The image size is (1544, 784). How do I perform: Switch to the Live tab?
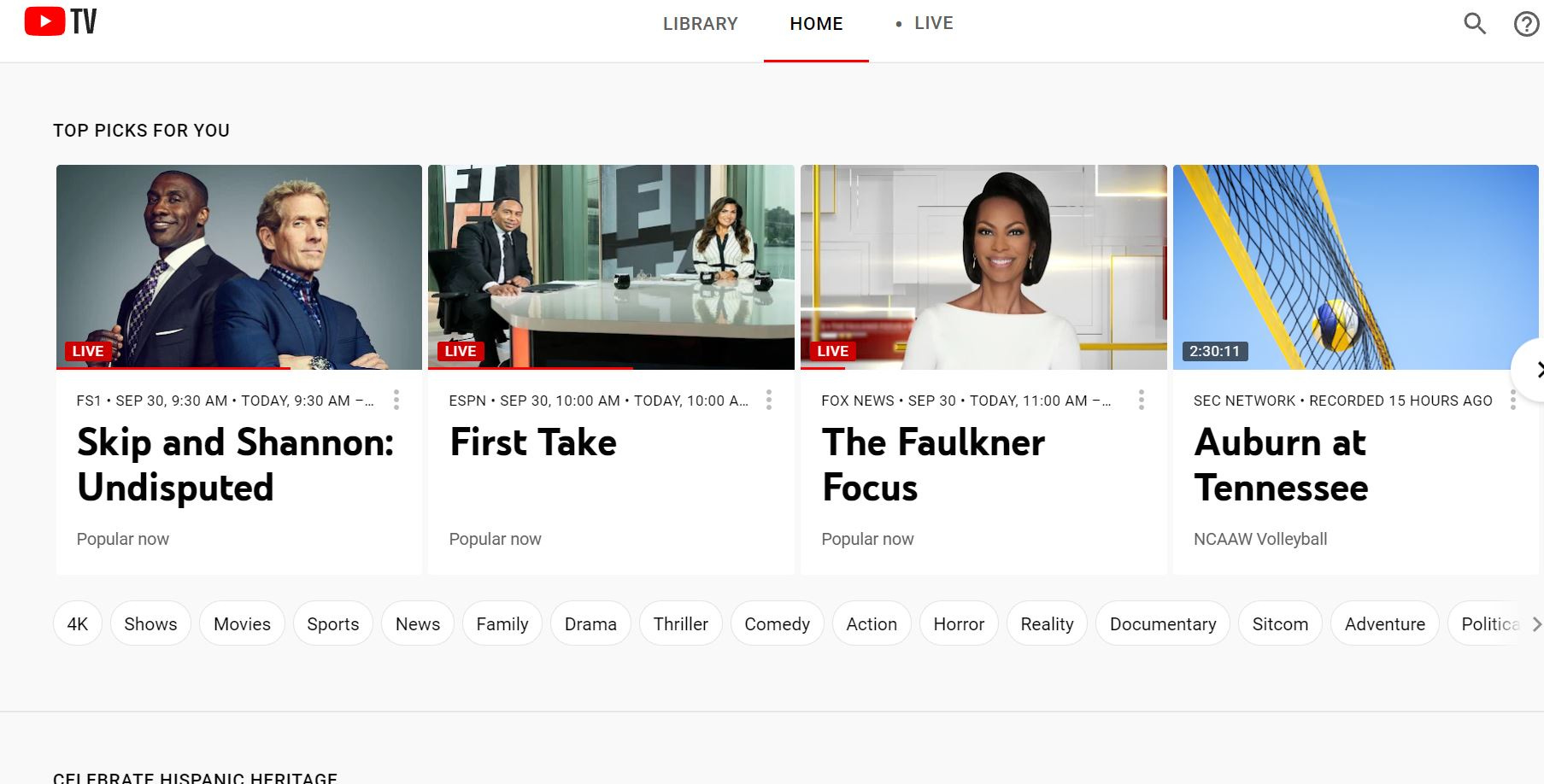pyautogui.click(x=924, y=24)
